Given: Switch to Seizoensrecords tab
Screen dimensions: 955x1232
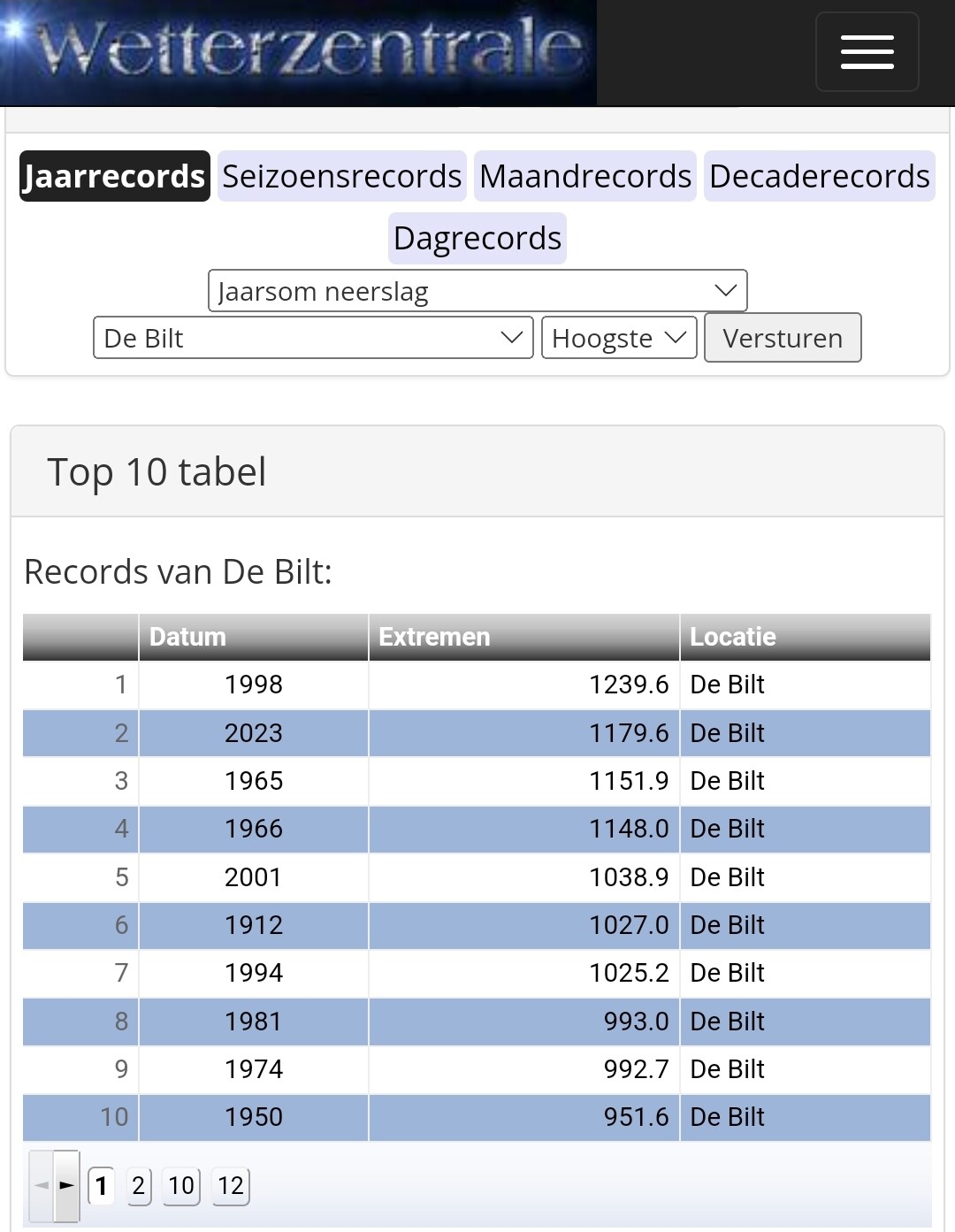Looking at the screenshot, I should pyautogui.click(x=341, y=176).
